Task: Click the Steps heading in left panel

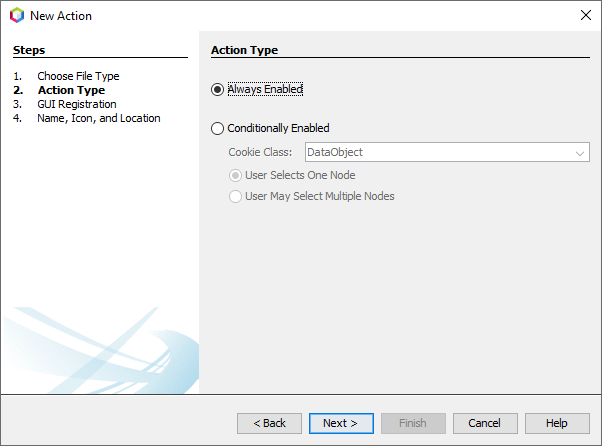Action: pyautogui.click(x=29, y=50)
